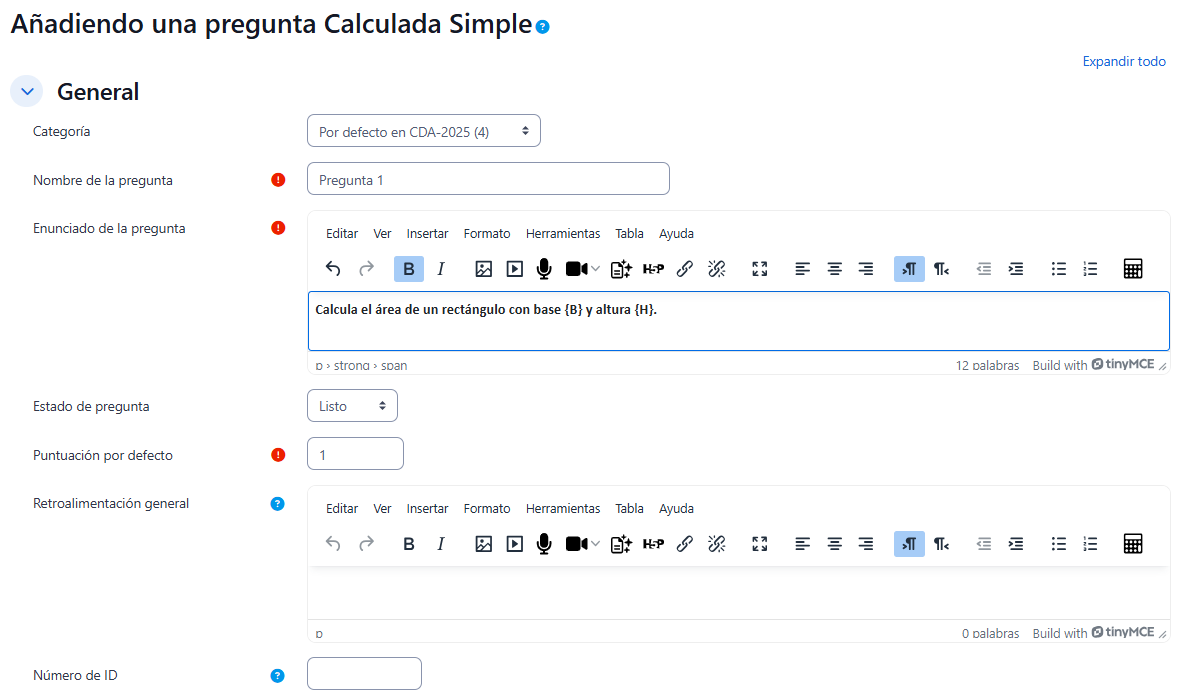Click the Expandir todo link
Viewport: 1179px width, 697px height.
pos(1124,62)
